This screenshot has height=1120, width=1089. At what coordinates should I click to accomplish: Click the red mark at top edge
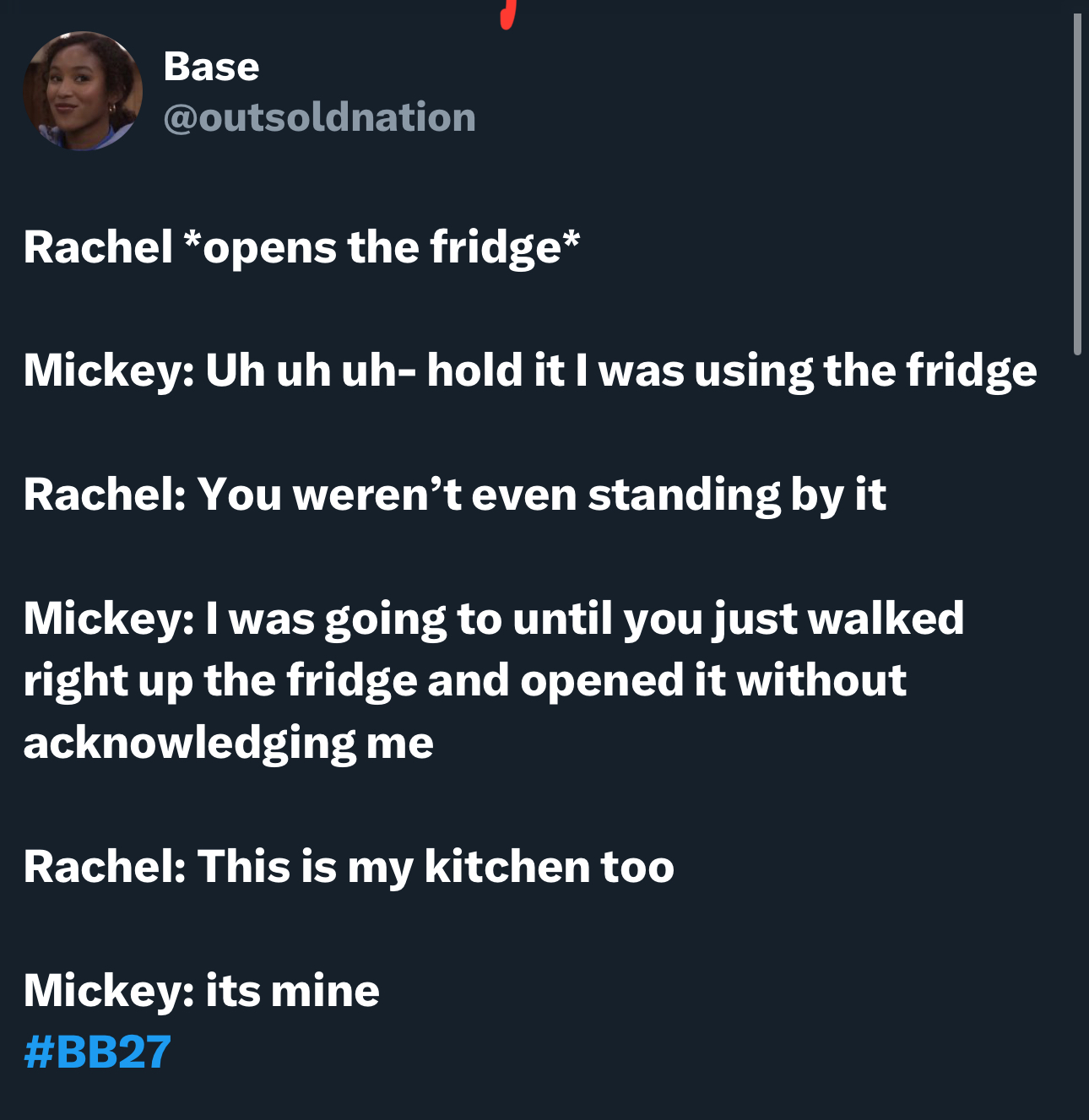(x=507, y=13)
